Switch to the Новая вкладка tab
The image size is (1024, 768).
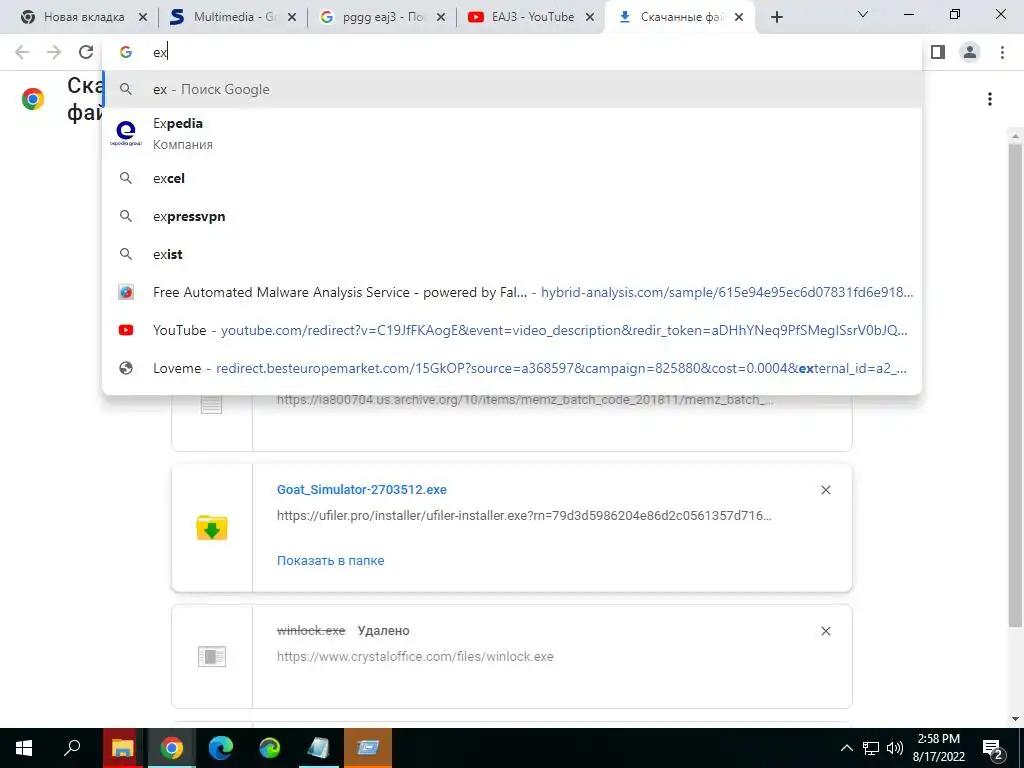click(84, 17)
